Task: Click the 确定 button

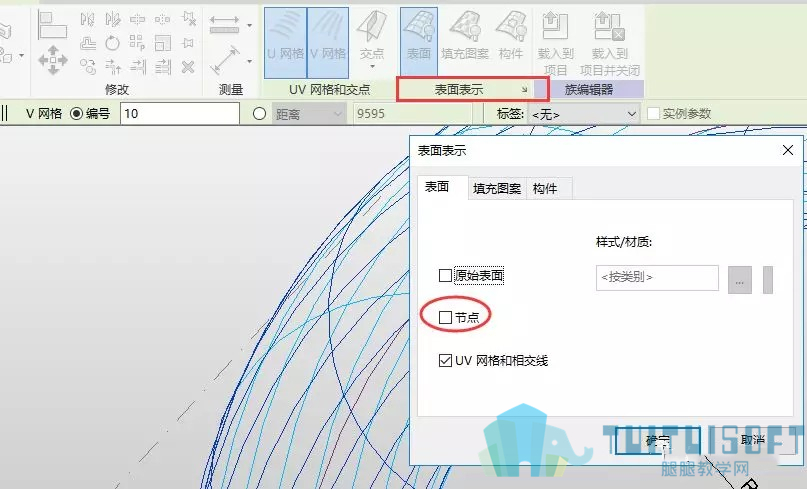Action: 658,441
